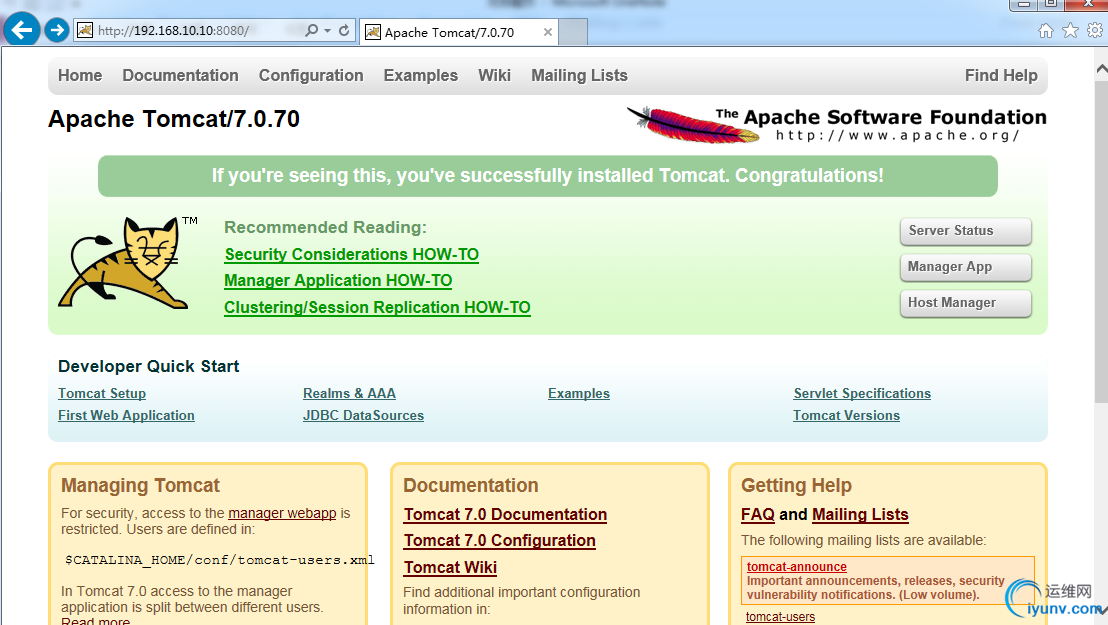This screenshot has height=625, width=1108.
Task: Open the Tomcat Setup link
Action: (x=102, y=394)
